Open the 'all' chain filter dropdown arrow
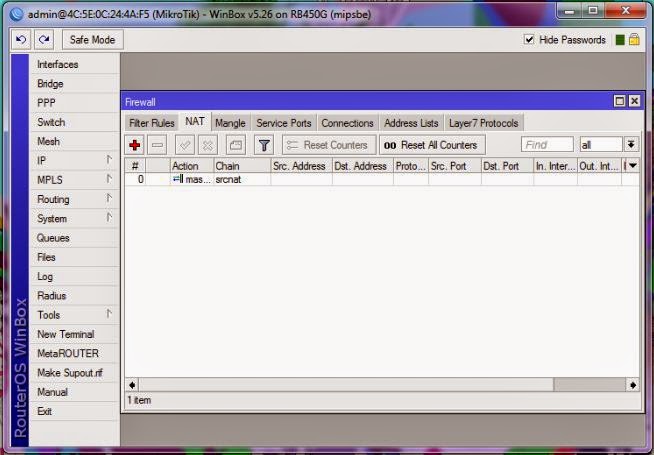Screen dimensions: 654x455 631,144
